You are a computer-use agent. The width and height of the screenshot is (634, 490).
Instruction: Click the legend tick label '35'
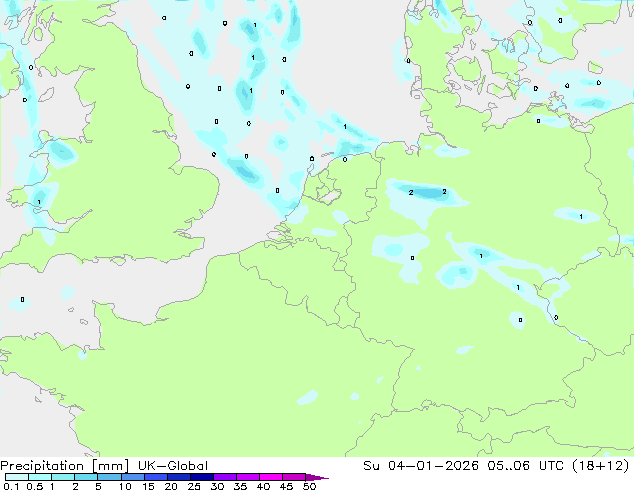(x=240, y=486)
